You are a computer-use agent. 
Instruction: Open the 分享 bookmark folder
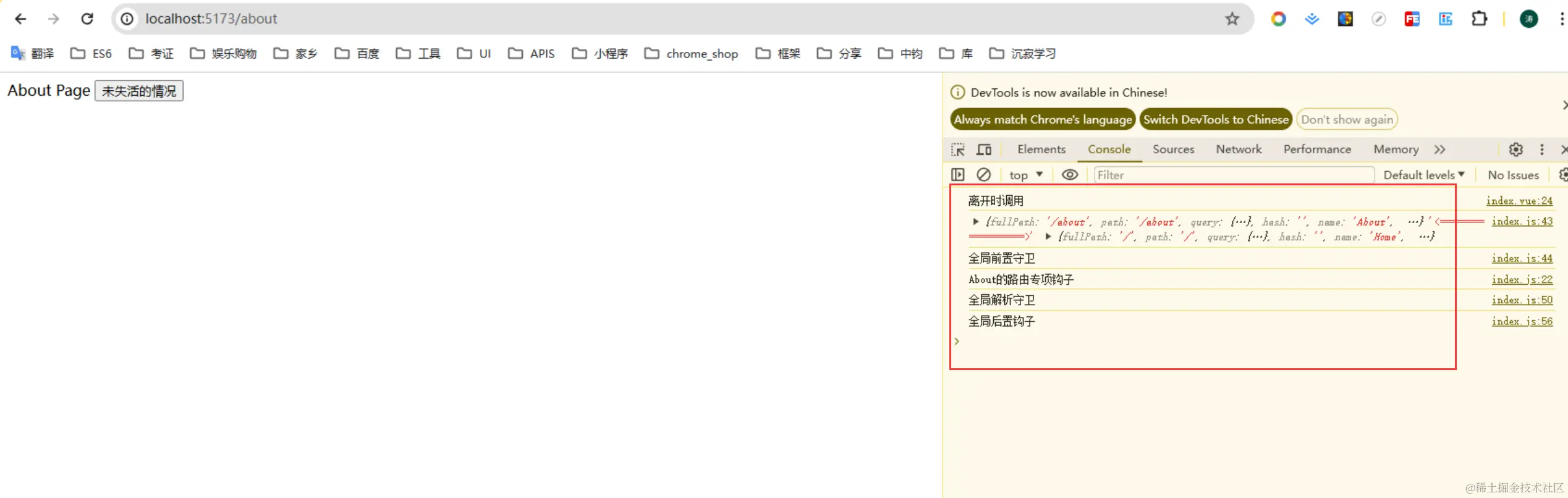click(x=839, y=54)
